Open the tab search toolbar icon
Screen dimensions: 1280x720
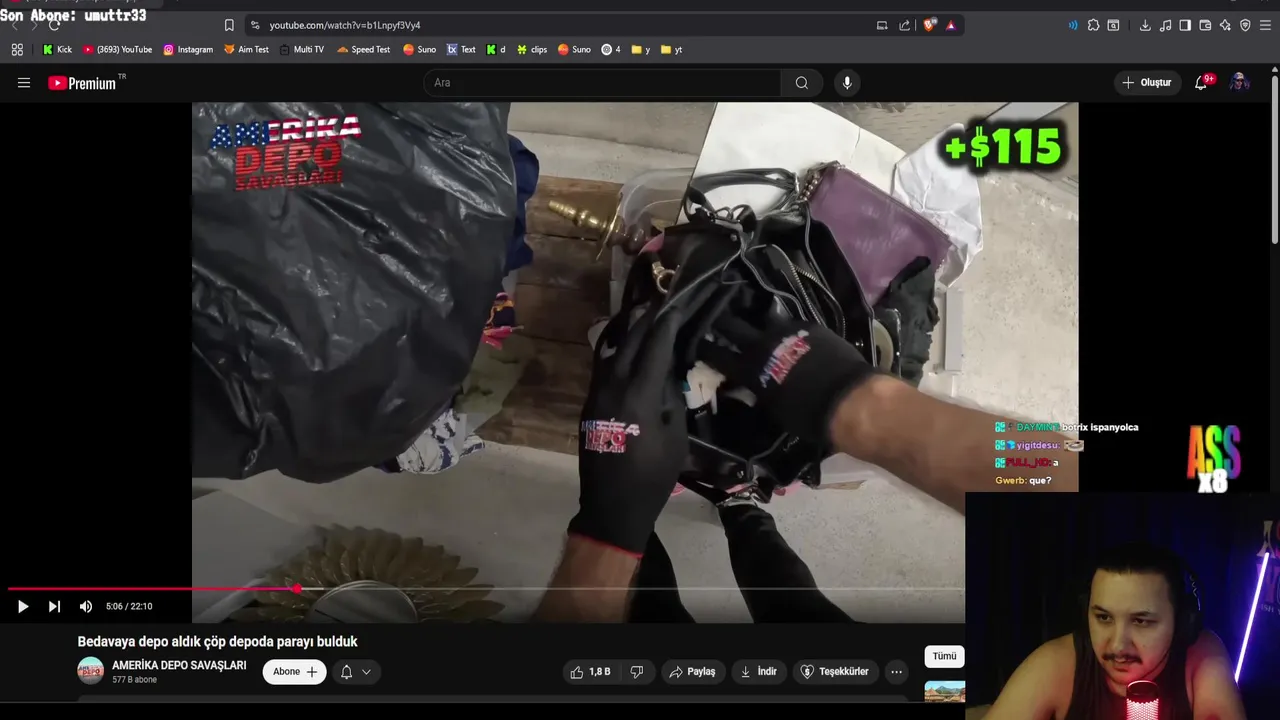click(1113, 25)
